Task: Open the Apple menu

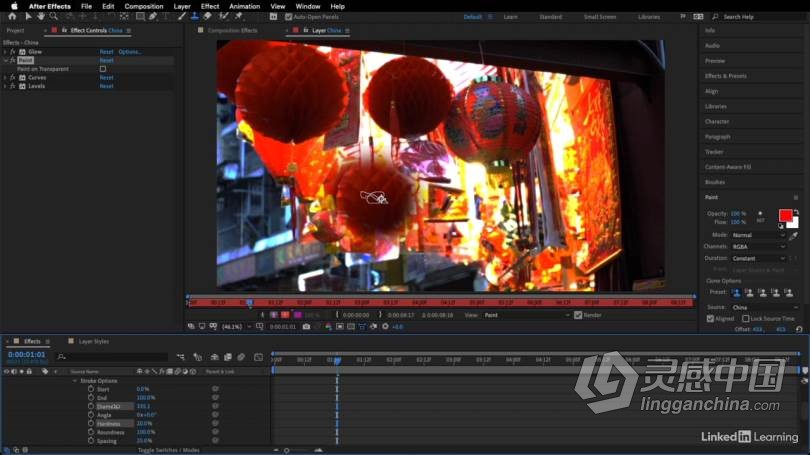Action: 14,6
